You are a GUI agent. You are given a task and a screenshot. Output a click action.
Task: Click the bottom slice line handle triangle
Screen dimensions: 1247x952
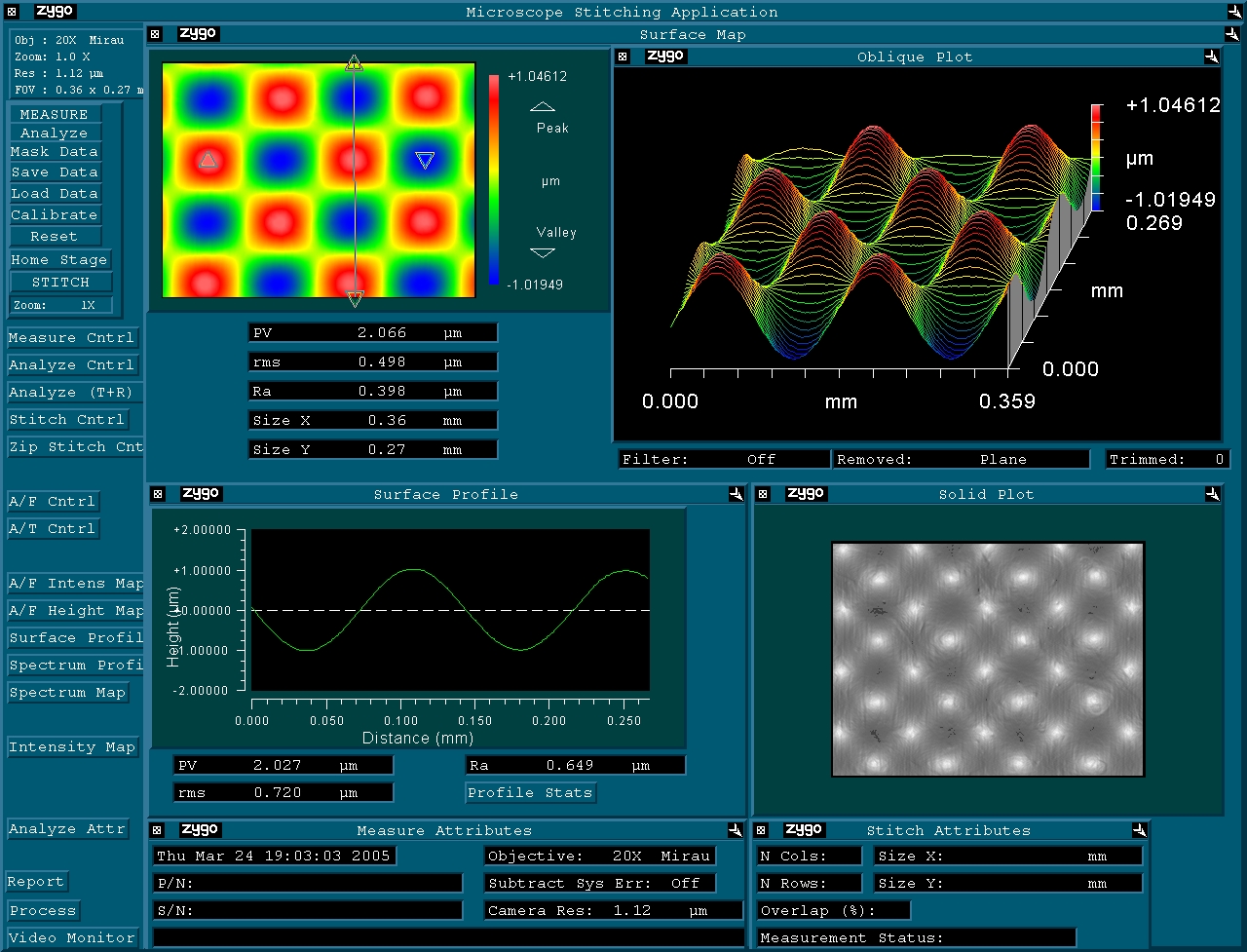point(355,298)
